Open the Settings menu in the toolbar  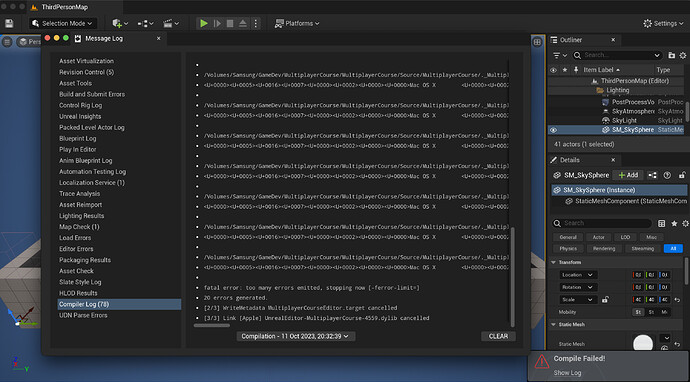tap(664, 23)
